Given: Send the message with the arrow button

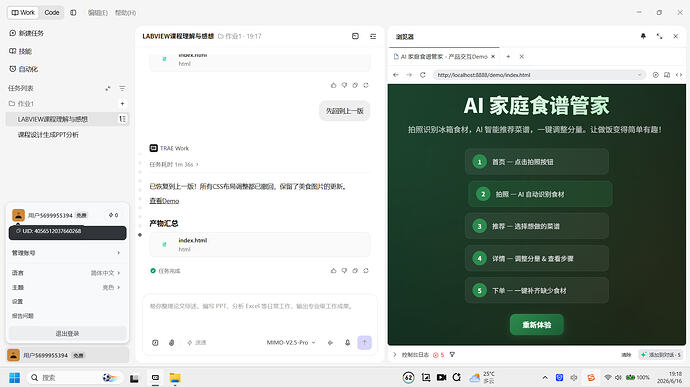Looking at the screenshot, I should (364, 342).
